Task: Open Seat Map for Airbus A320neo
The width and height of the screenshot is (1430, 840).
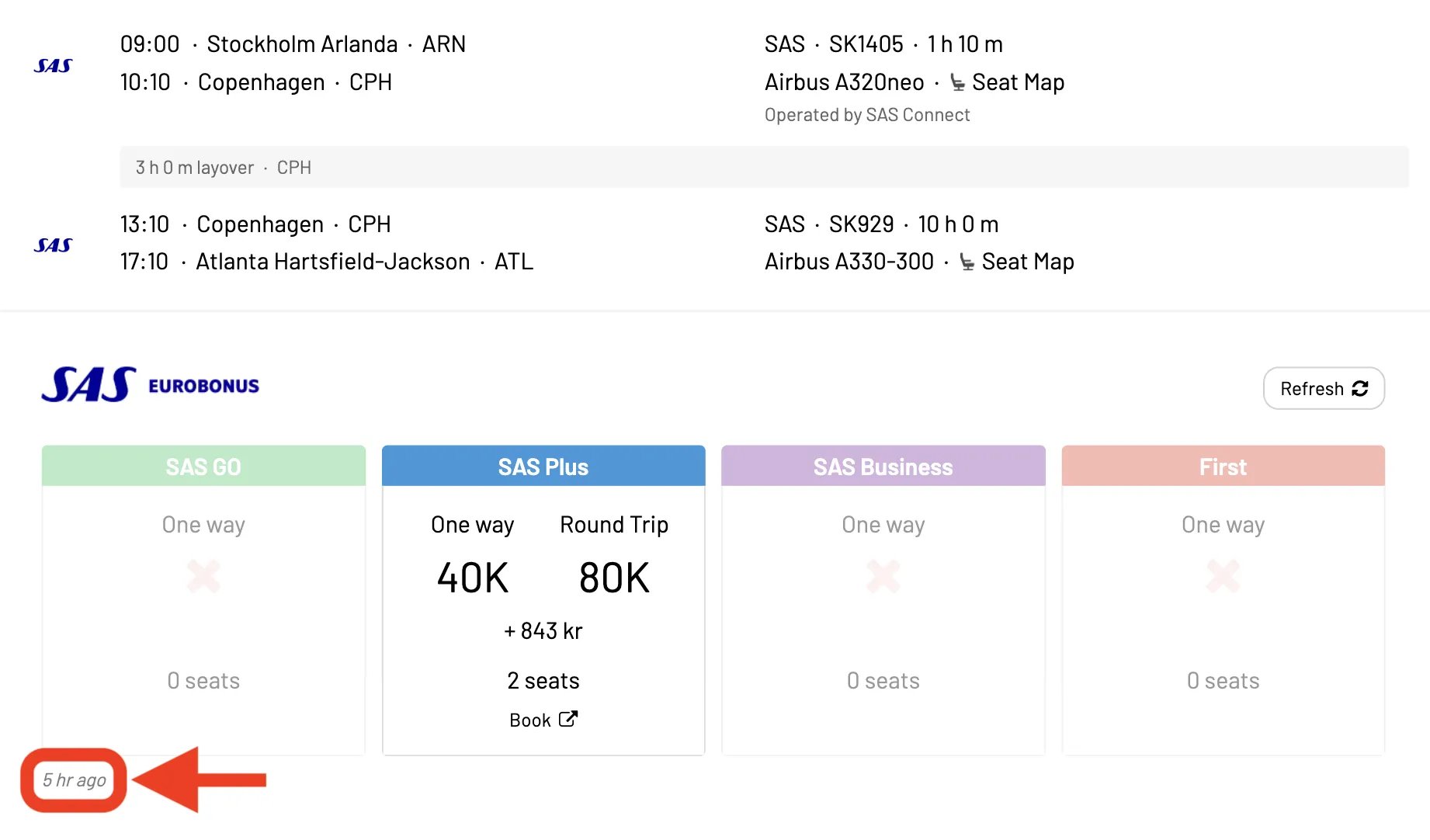Action: point(1018,82)
